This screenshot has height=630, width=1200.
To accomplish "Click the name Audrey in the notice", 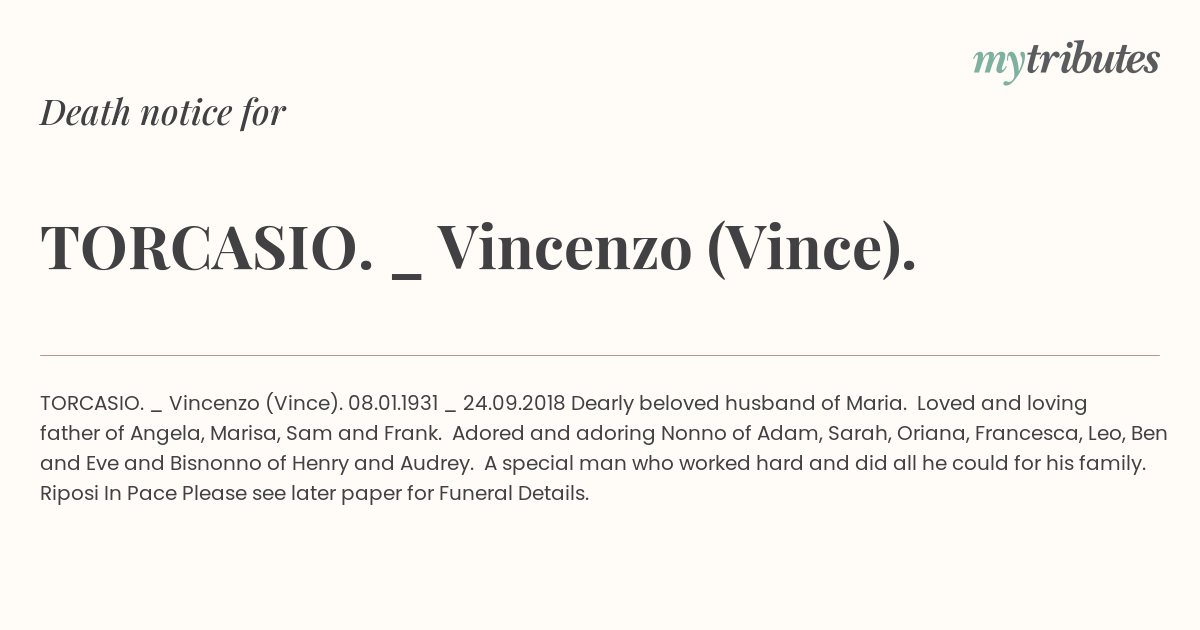I will [435, 464].
